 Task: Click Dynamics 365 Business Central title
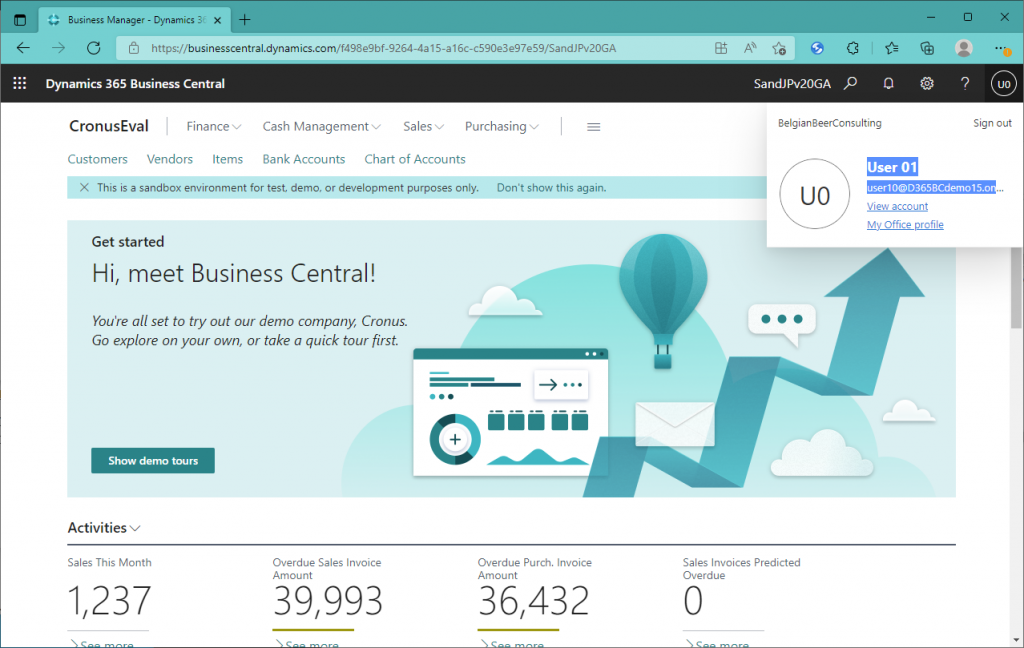[x=135, y=84]
